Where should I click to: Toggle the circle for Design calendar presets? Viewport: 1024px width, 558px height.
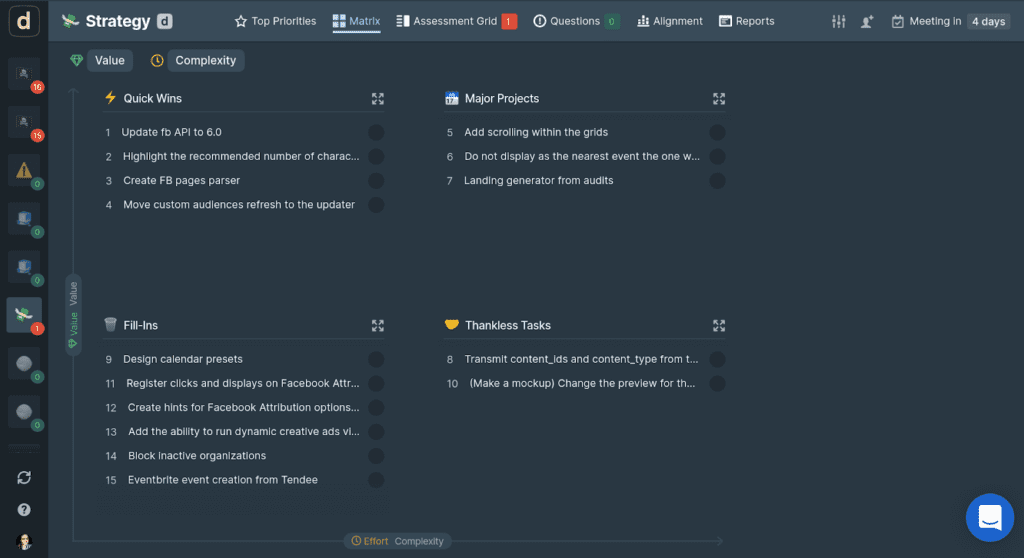click(376, 359)
